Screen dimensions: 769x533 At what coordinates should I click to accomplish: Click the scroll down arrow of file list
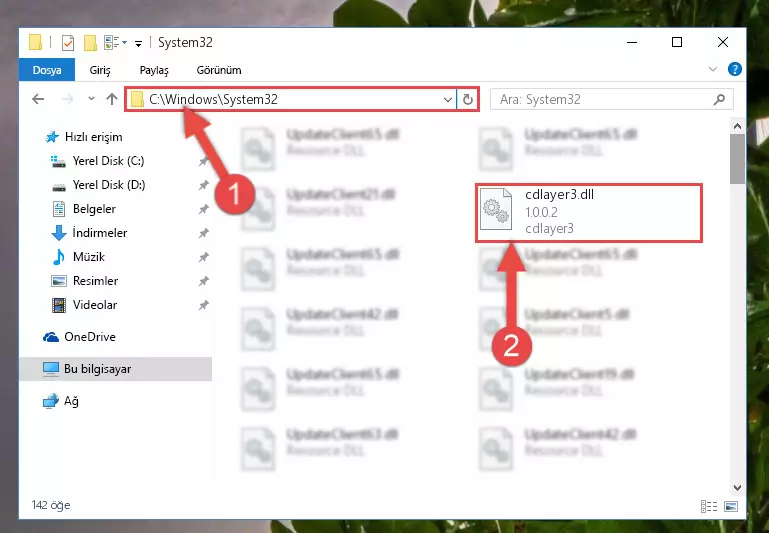click(x=737, y=488)
